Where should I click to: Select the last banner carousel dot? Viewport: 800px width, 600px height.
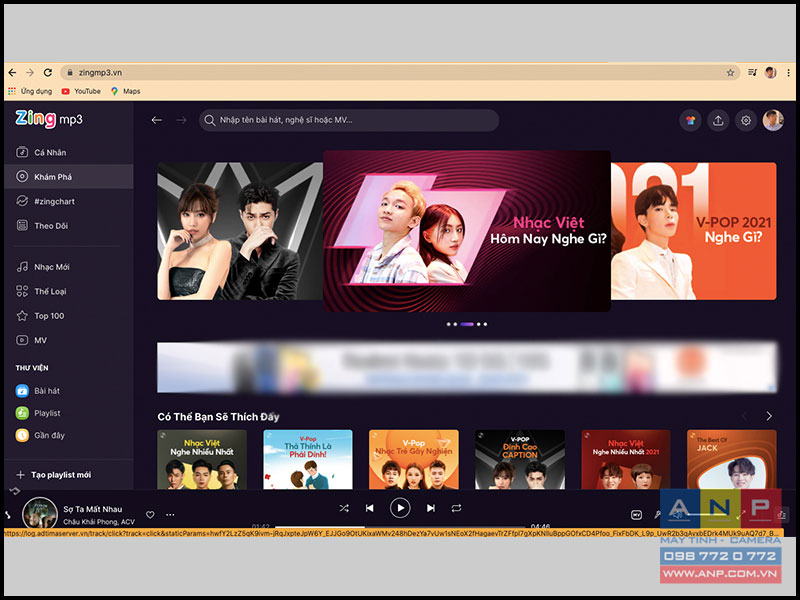(x=485, y=324)
